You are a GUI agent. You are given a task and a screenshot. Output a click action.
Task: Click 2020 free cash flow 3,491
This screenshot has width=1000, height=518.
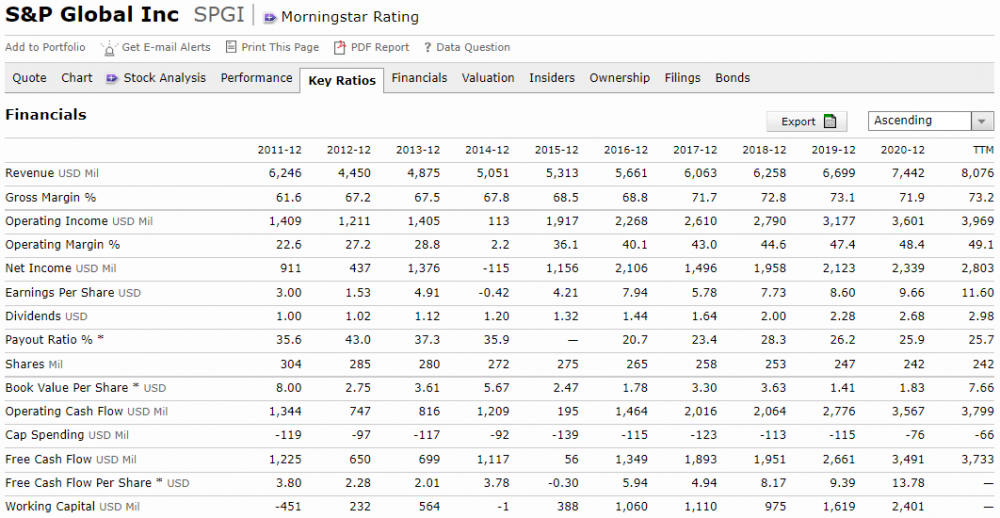point(908,459)
